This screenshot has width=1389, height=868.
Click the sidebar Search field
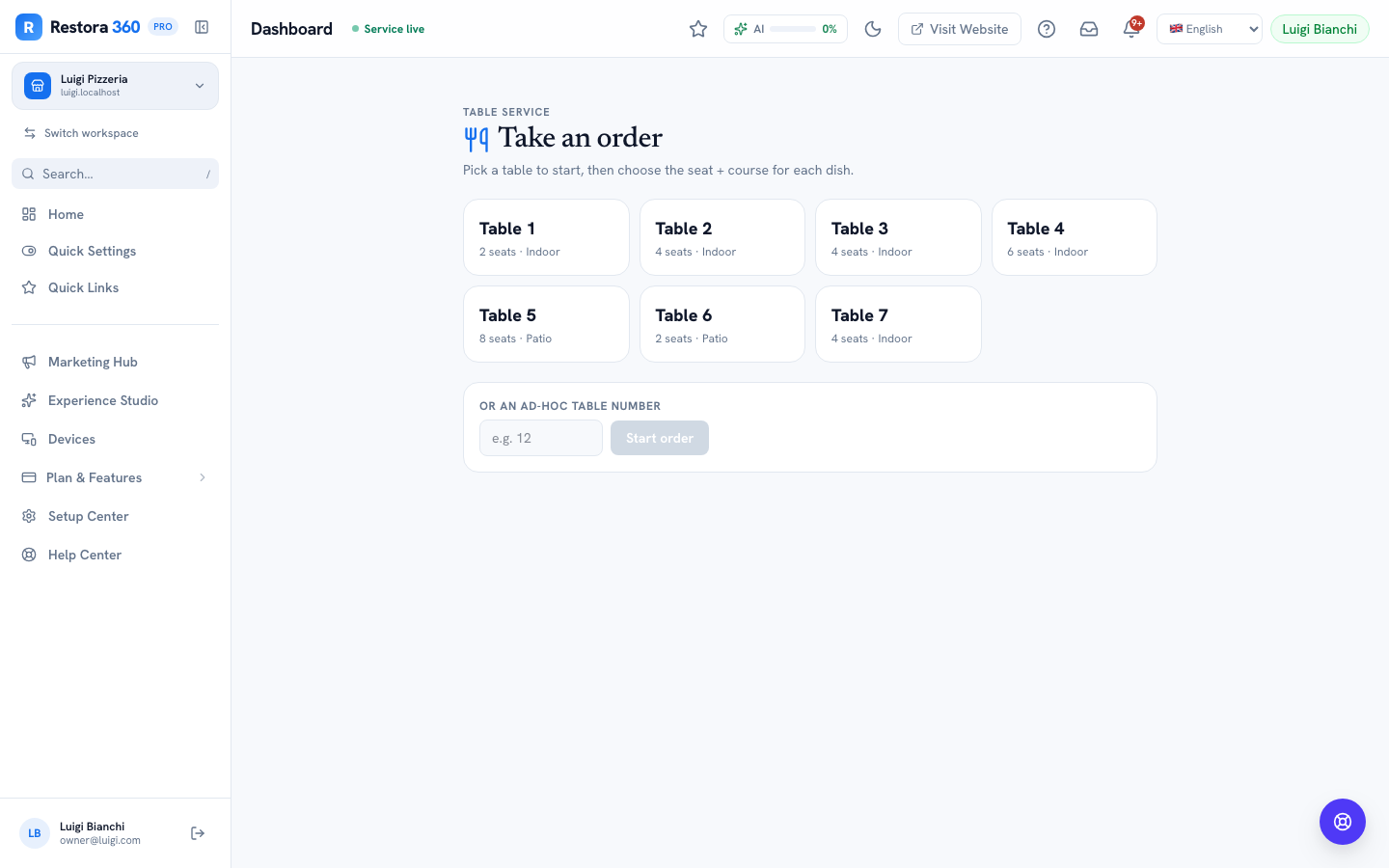[116, 174]
